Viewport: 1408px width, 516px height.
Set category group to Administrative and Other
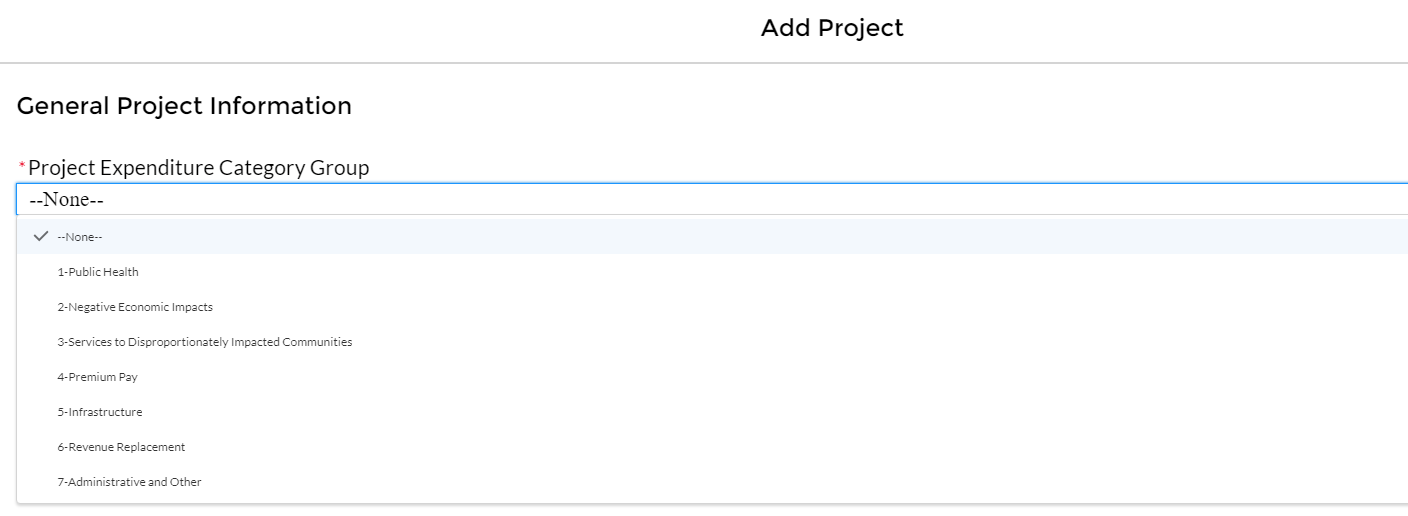(129, 482)
